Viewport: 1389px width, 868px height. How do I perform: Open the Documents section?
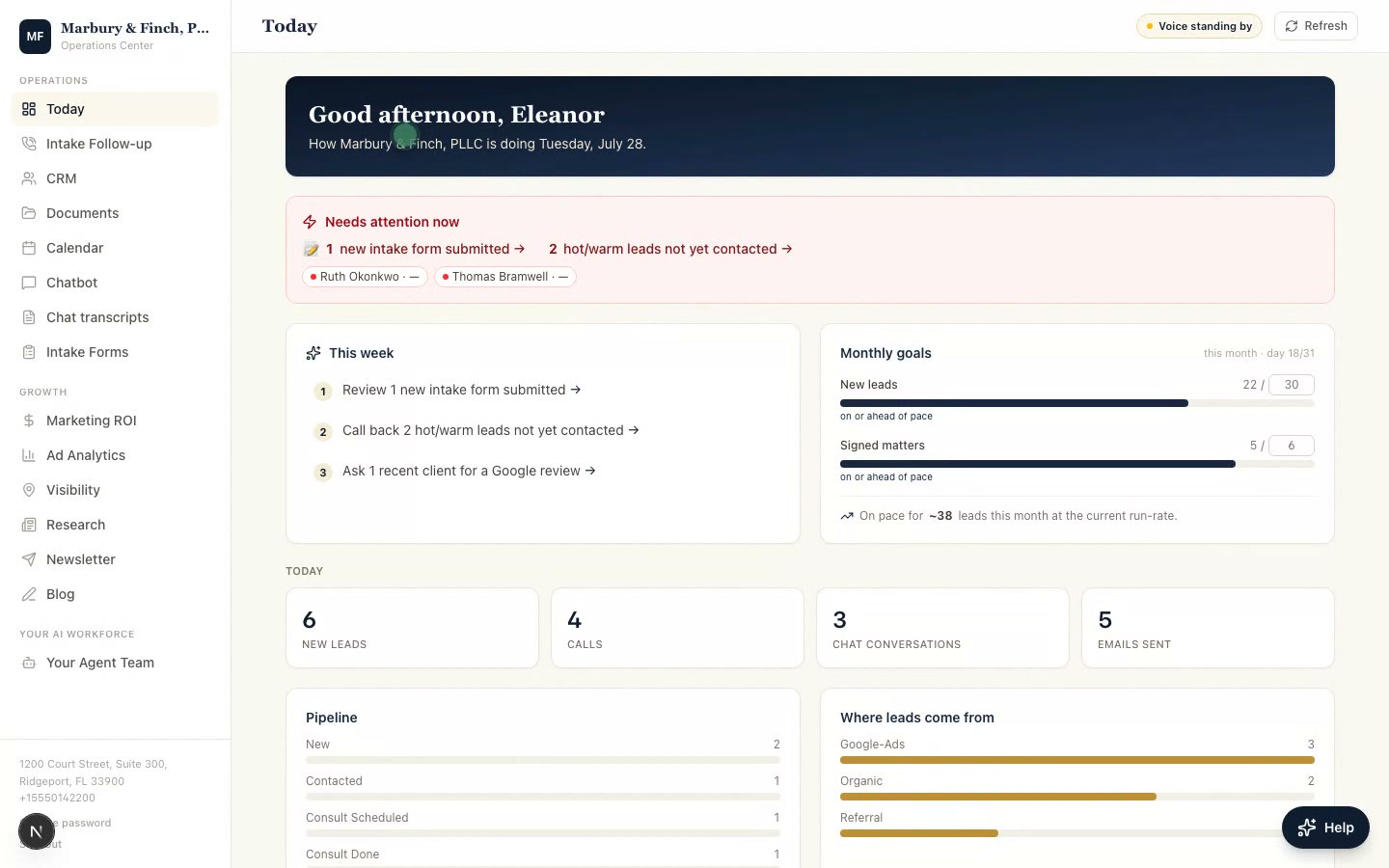point(115,213)
